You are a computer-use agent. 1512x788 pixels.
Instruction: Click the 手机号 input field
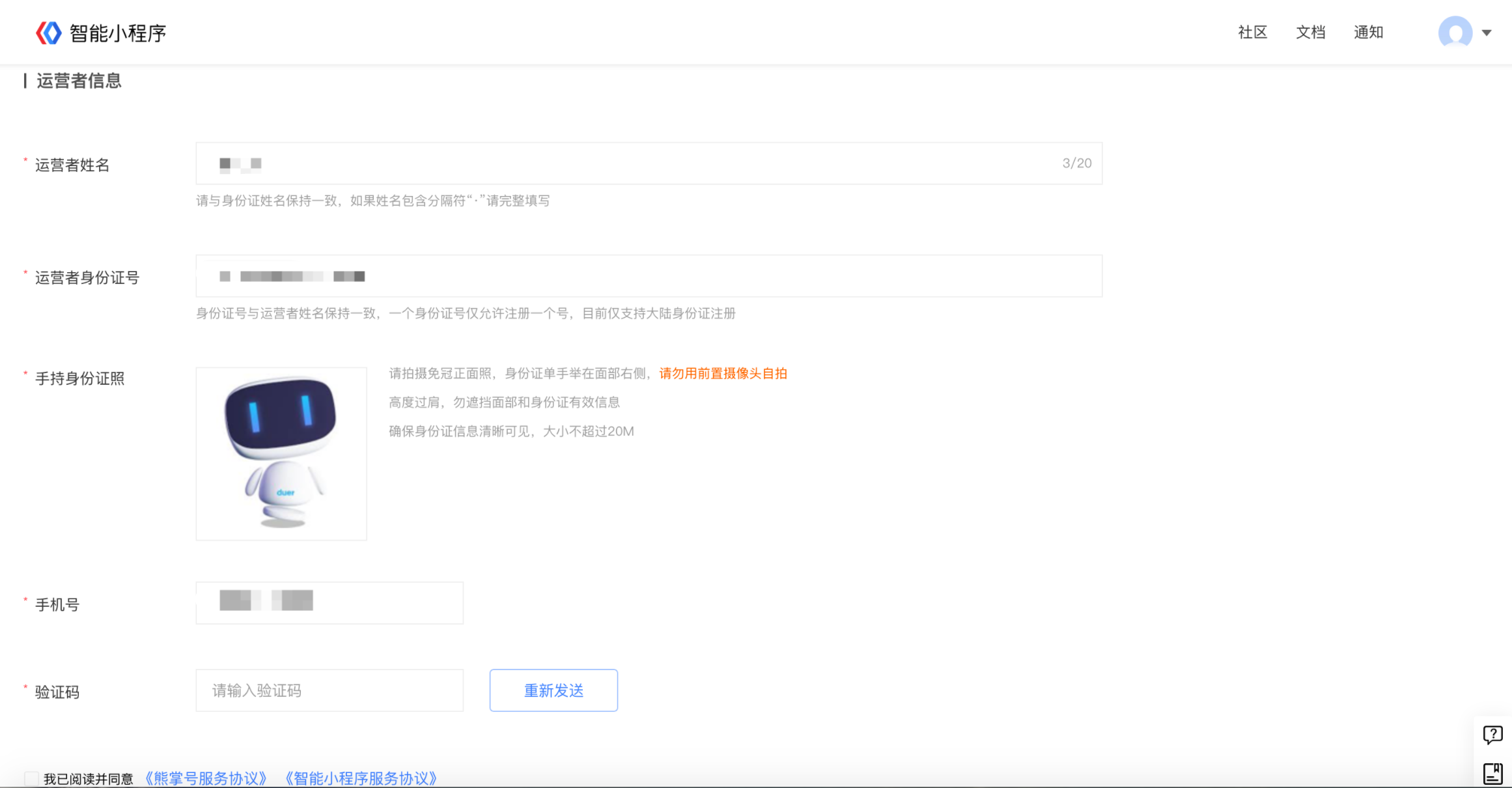click(329, 602)
